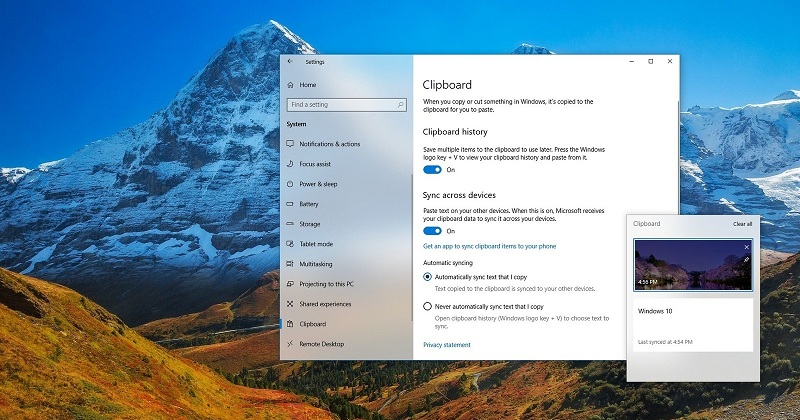Turn off Sync across devices toggle
The width and height of the screenshot is (800, 420).
click(x=432, y=231)
